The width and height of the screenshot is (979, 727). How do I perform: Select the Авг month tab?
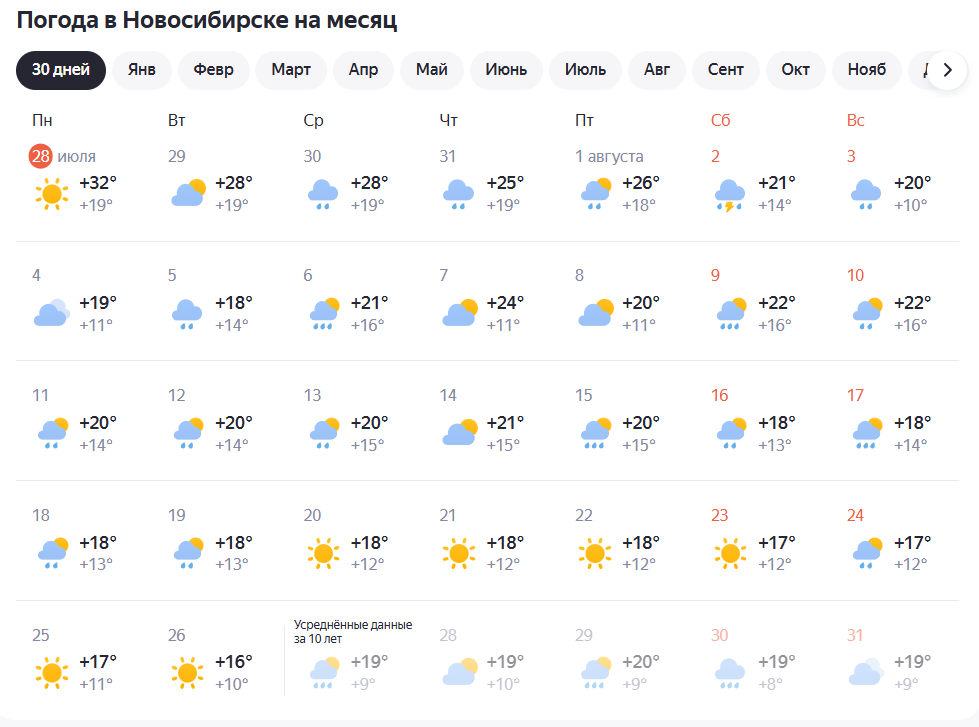[657, 70]
